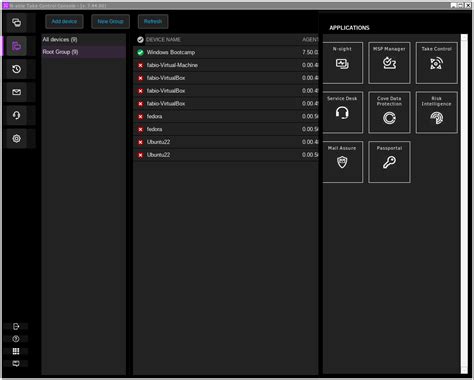Launch the Mail Assure application tile
474x380 pixels.
[x=342, y=162]
